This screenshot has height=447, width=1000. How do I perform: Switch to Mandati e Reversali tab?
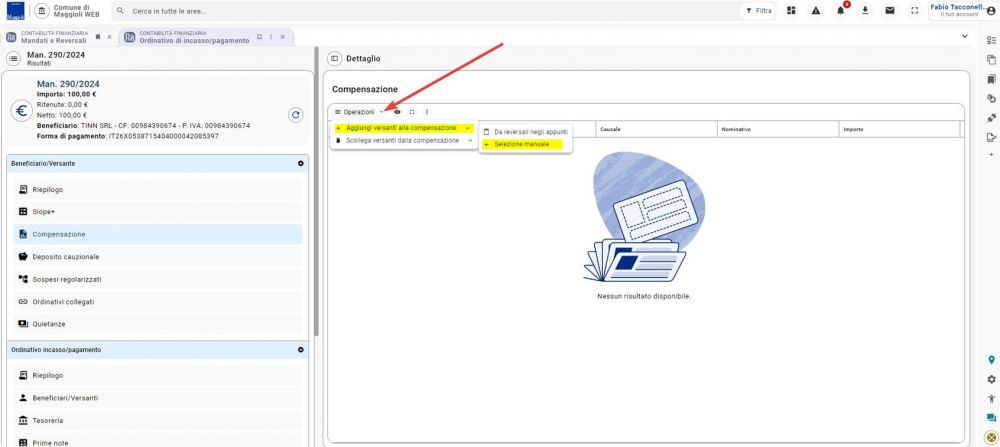53,37
